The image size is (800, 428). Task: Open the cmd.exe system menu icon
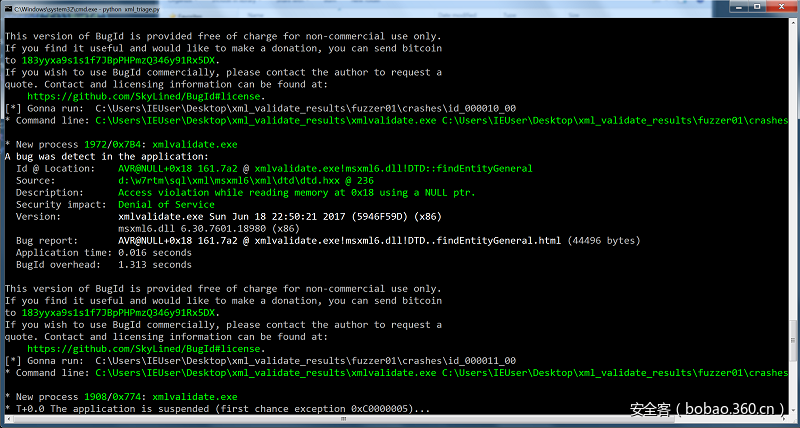click(x=7, y=7)
